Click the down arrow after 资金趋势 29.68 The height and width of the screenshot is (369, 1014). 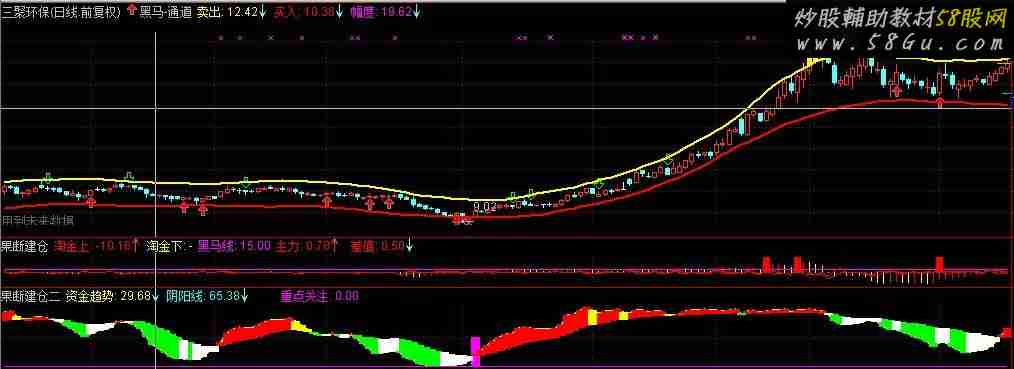tap(156, 296)
